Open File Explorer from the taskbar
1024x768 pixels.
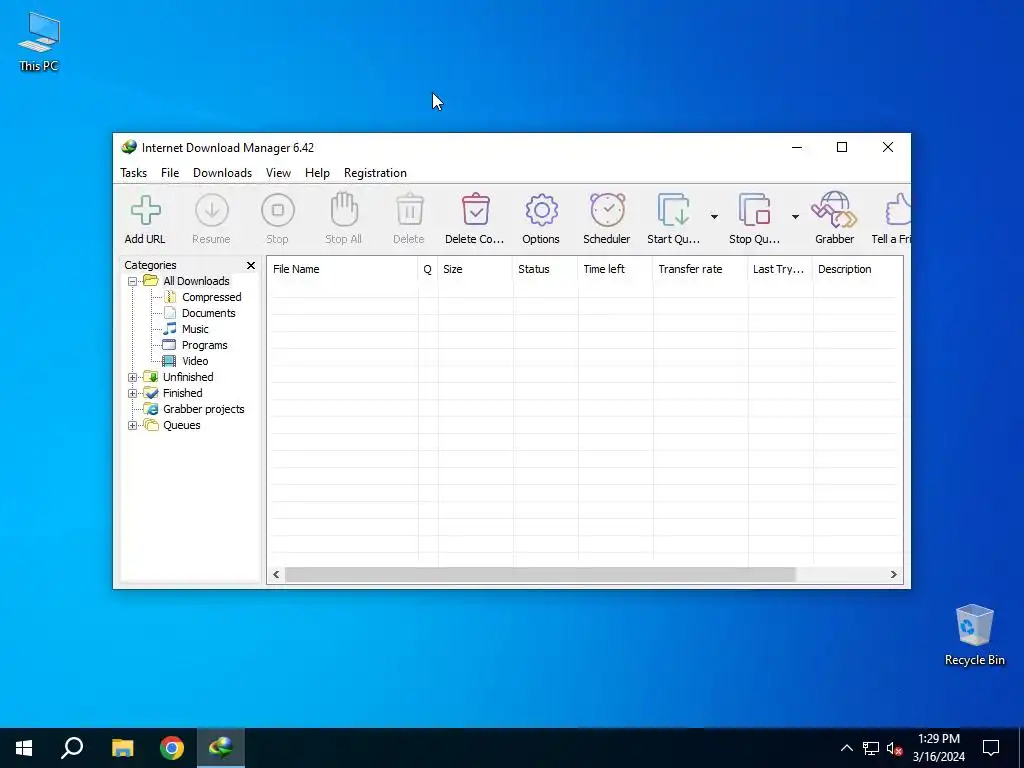point(122,748)
